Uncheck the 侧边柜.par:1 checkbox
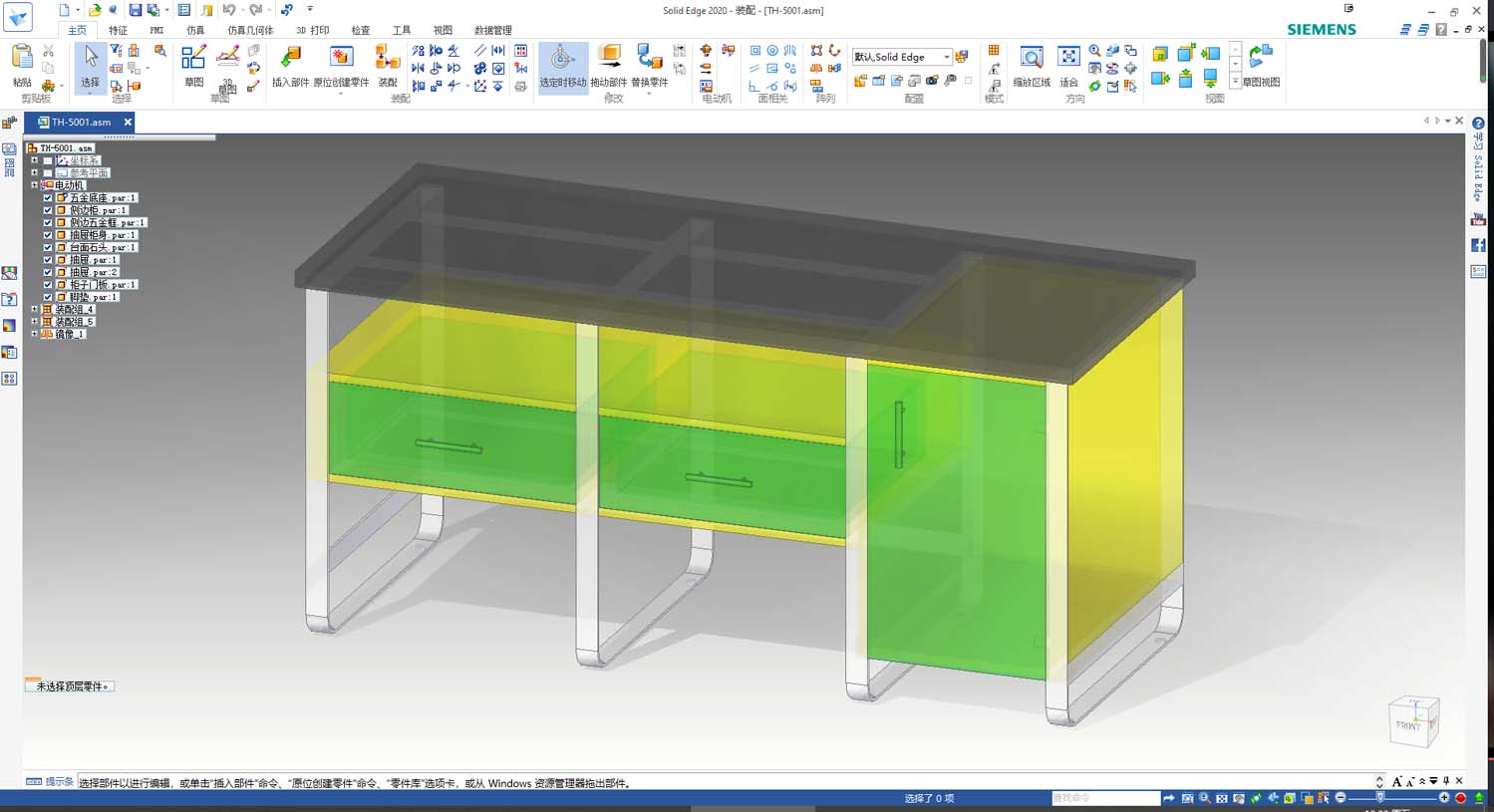The width and height of the screenshot is (1494, 812). [x=48, y=210]
